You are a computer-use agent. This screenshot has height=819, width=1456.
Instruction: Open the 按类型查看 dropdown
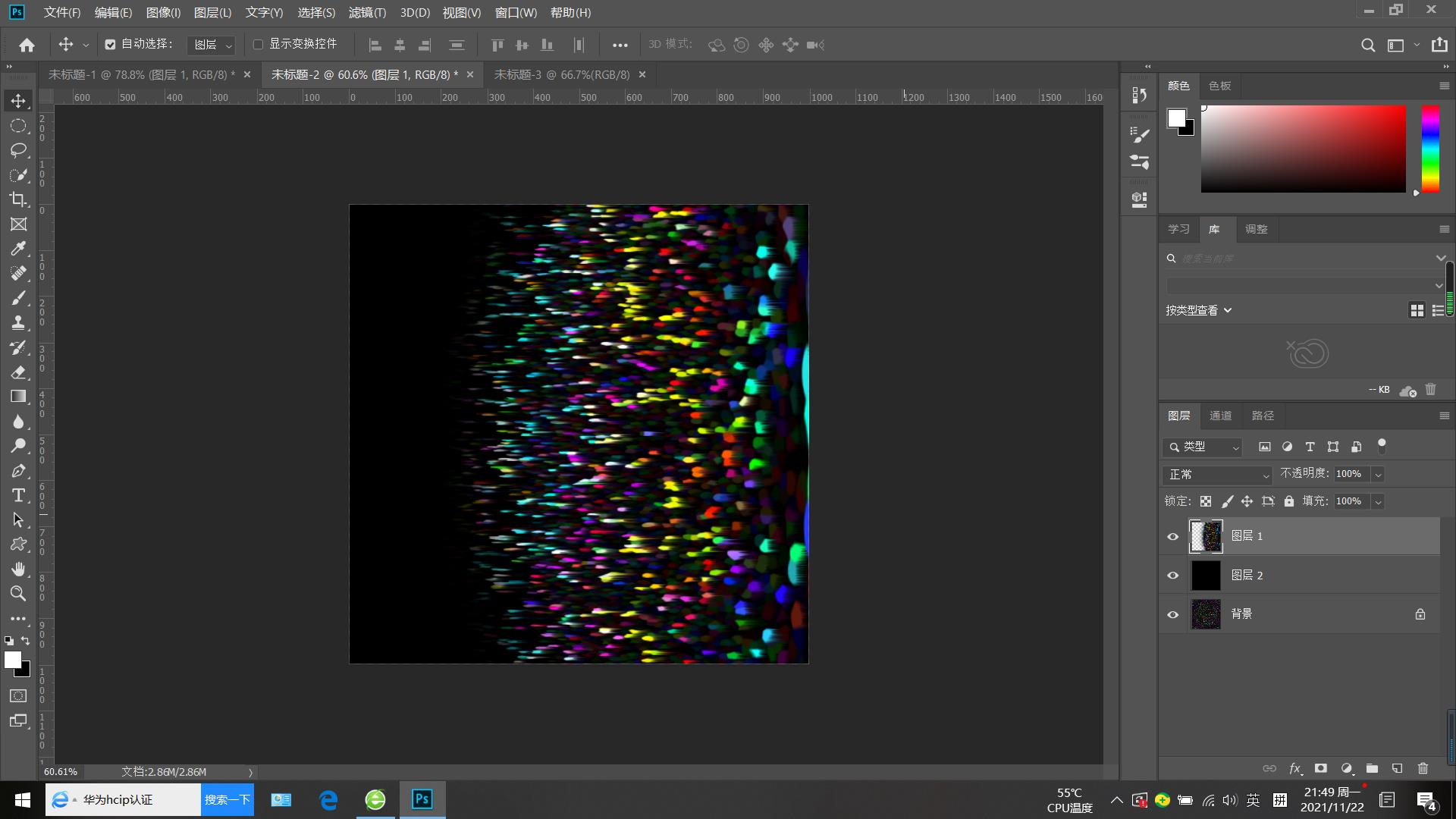[1199, 311]
